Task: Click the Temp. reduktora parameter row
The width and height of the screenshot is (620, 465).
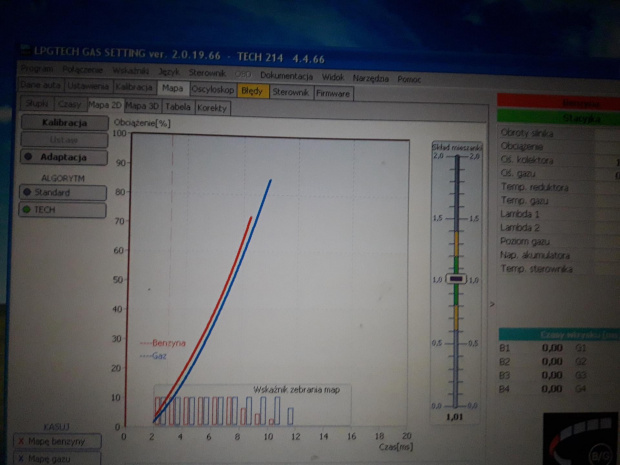Action: (558, 187)
